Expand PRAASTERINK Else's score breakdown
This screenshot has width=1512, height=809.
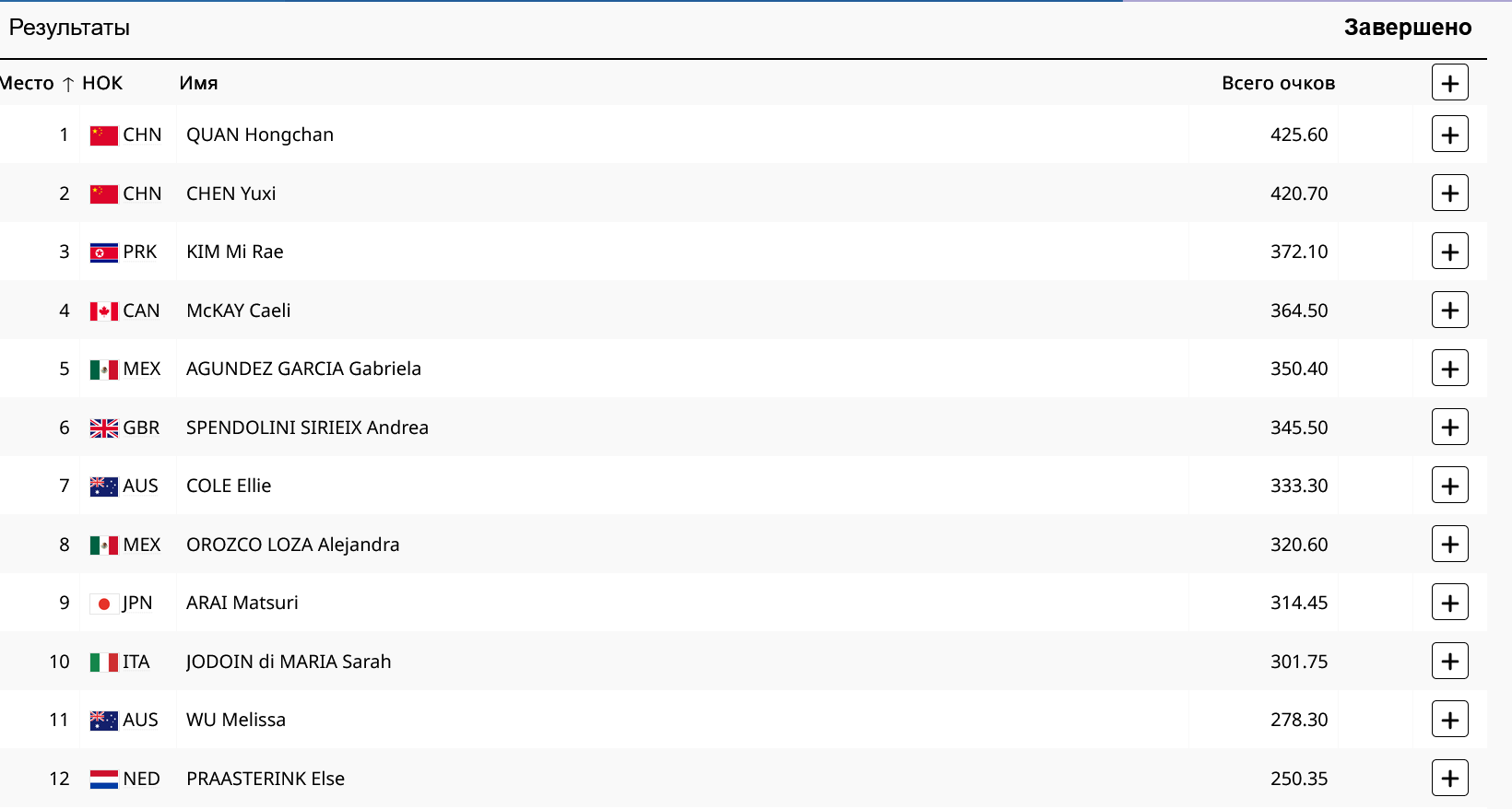[1449, 779]
